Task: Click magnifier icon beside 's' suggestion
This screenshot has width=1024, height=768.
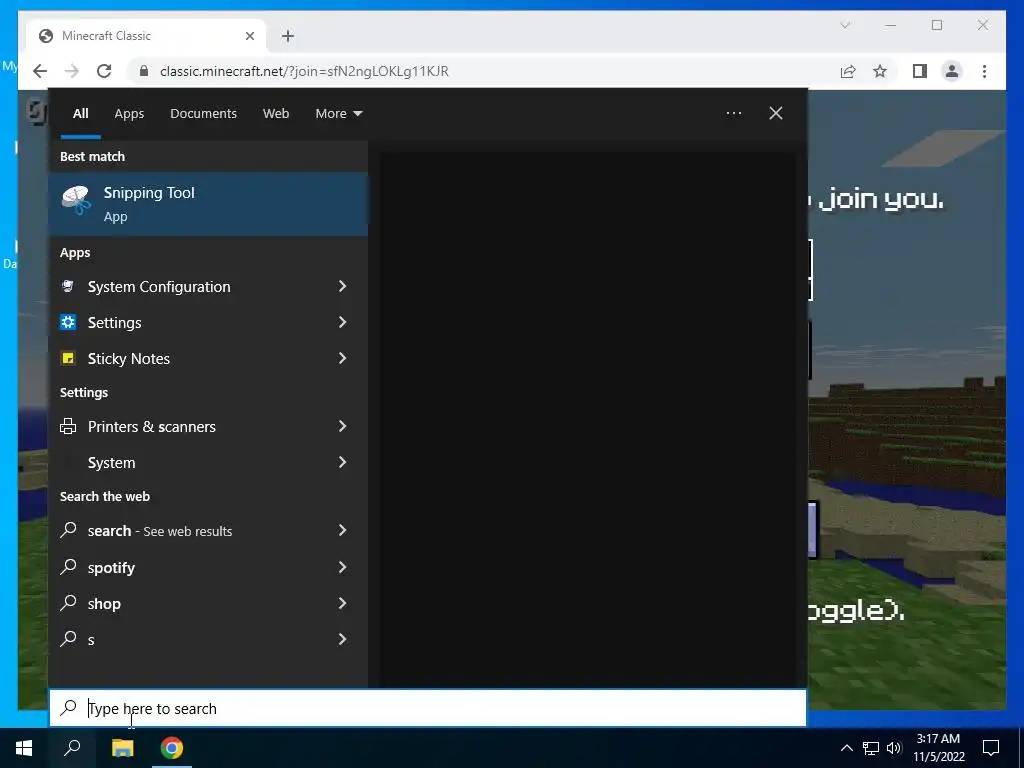Action: [x=68, y=639]
